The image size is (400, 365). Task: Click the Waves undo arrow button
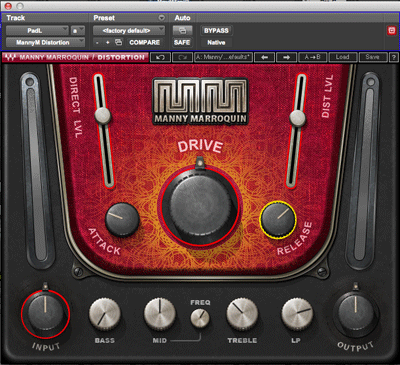161,57
